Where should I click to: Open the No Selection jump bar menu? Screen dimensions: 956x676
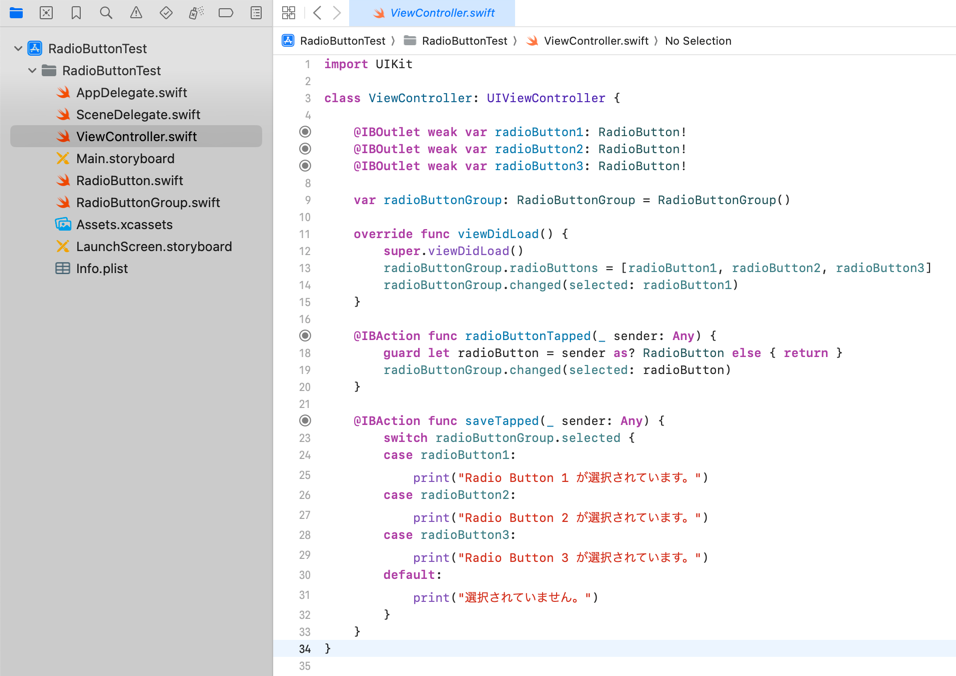click(697, 41)
